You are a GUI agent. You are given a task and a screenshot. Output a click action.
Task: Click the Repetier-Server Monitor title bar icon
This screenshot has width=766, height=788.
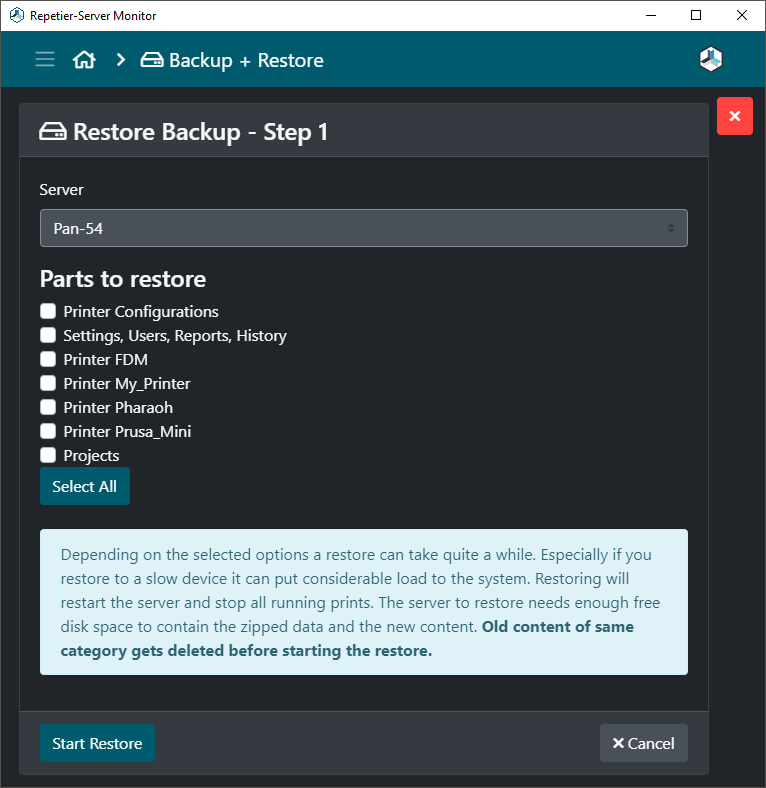pyautogui.click(x=17, y=16)
